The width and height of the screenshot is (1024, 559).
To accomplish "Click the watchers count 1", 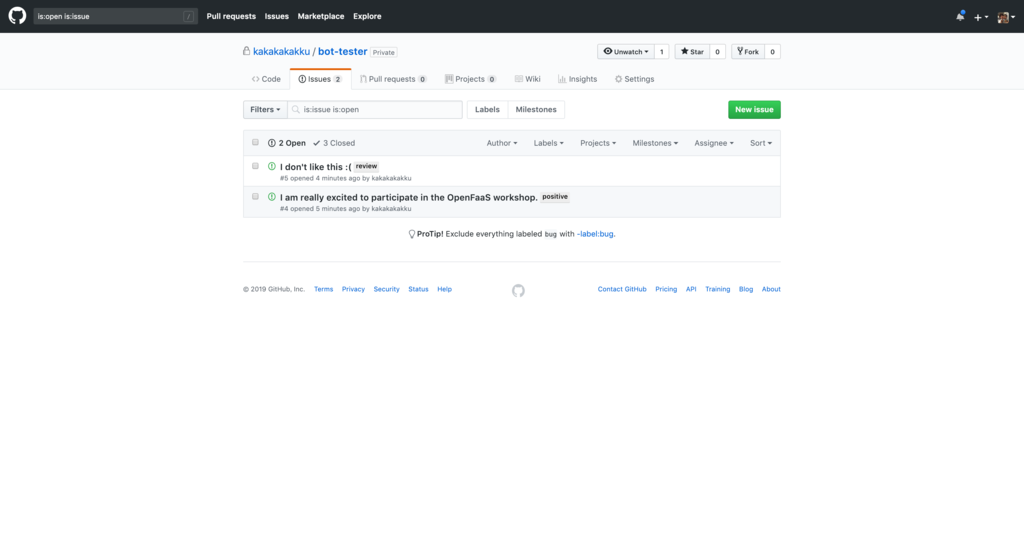I will point(662,52).
